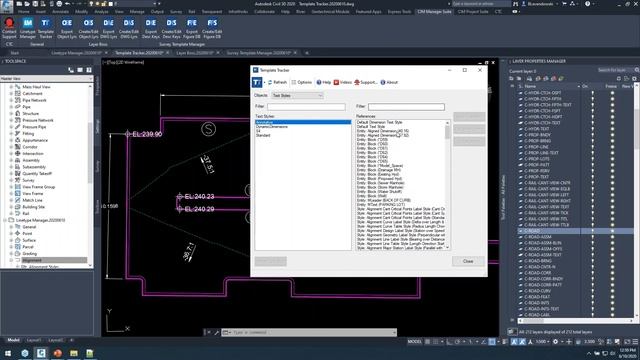Select the C-ROAD layer row

tap(576, 231)
